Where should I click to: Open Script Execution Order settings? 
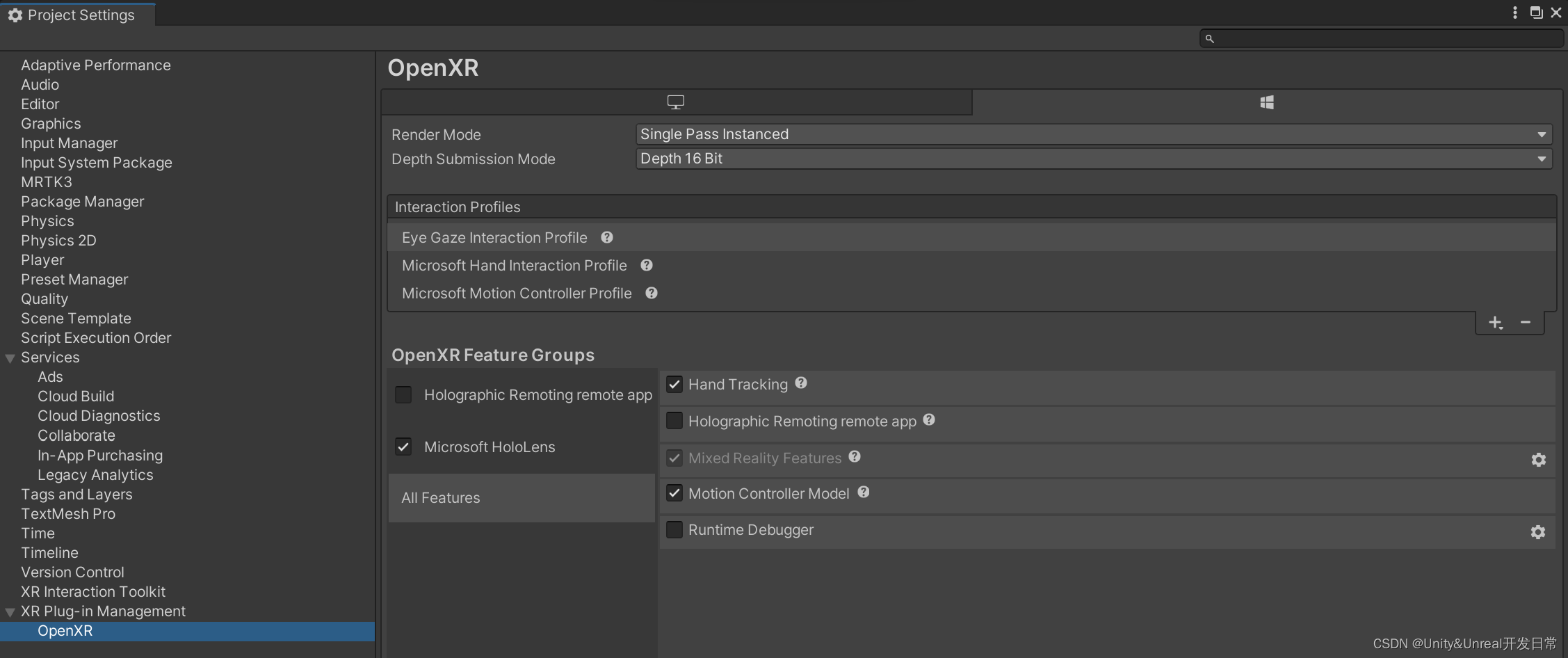pyautogui.click(x=96, y=337)
